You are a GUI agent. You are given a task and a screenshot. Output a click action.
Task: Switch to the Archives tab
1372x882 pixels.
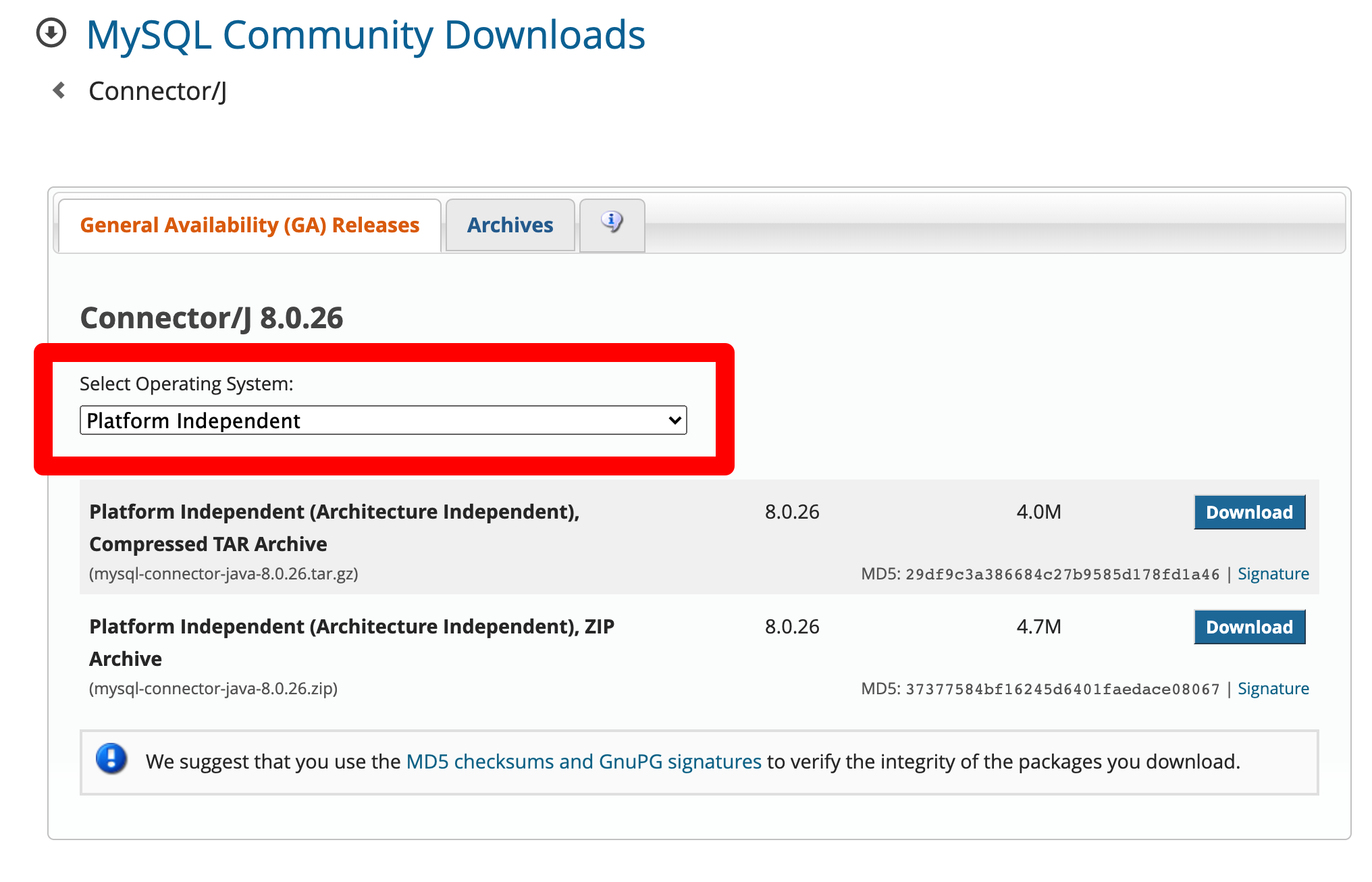[510, 225]
